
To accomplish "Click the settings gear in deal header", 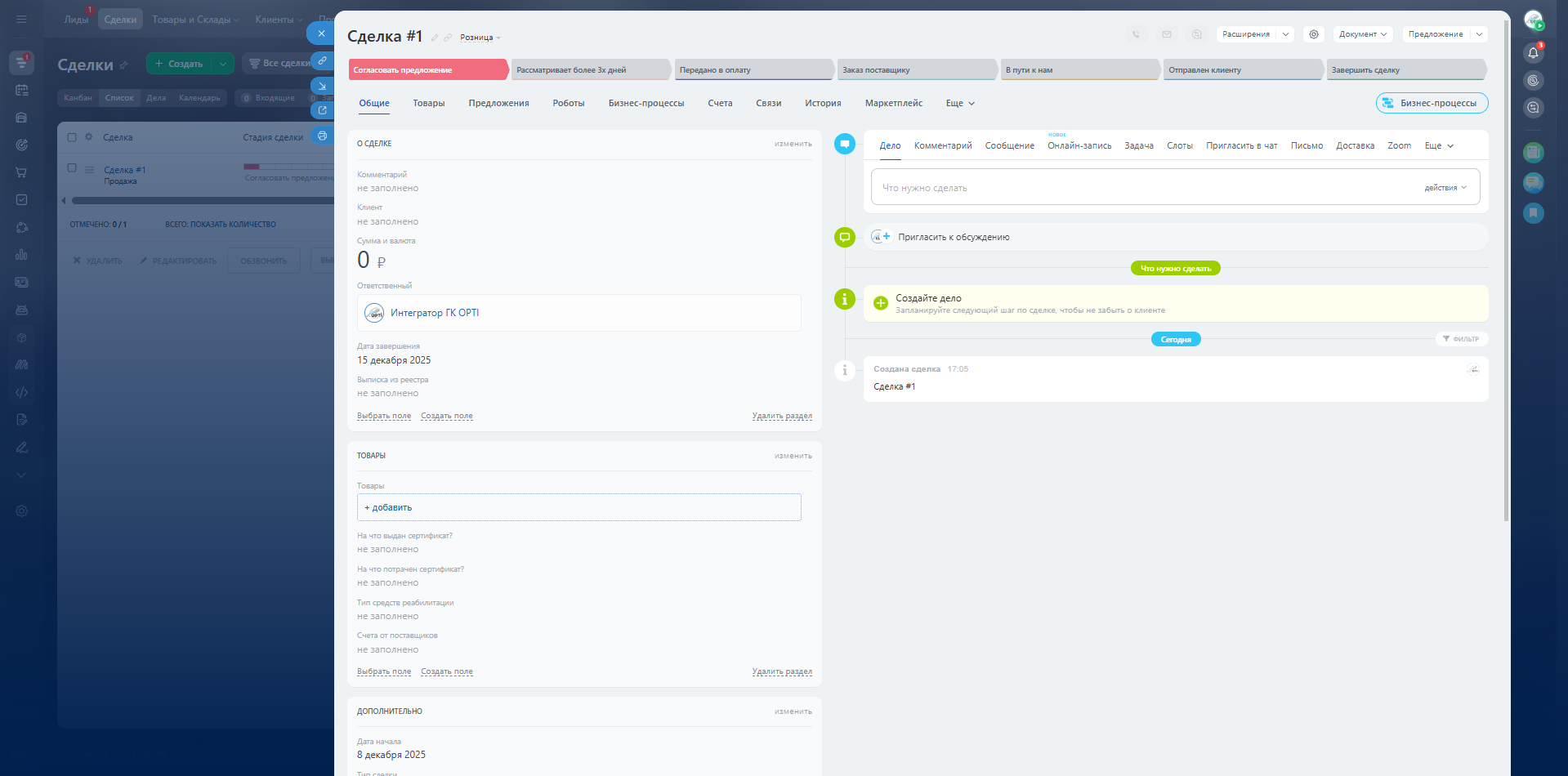I will coord(1313,34).
